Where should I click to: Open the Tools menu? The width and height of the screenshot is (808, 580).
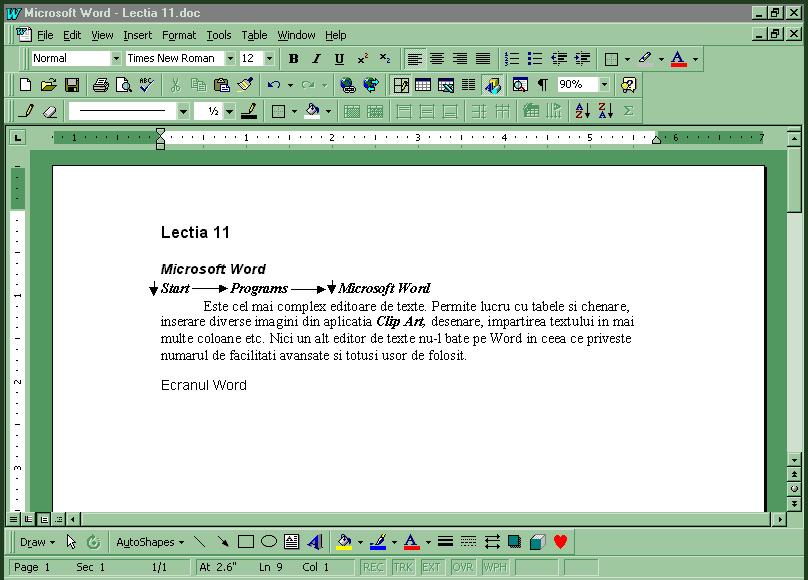tap(218, 35)
